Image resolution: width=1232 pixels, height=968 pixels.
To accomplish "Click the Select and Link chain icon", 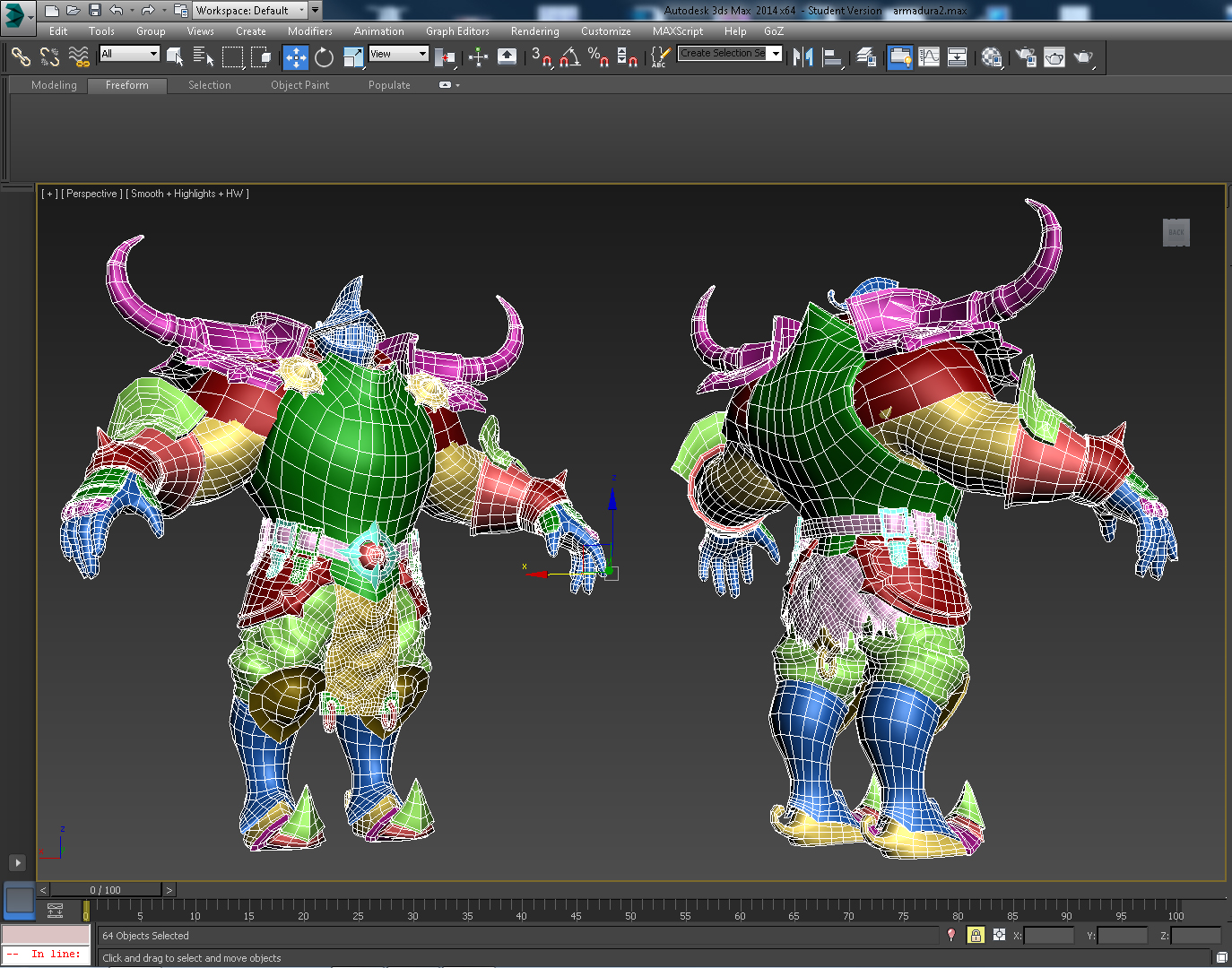I will tap(21, 57).
